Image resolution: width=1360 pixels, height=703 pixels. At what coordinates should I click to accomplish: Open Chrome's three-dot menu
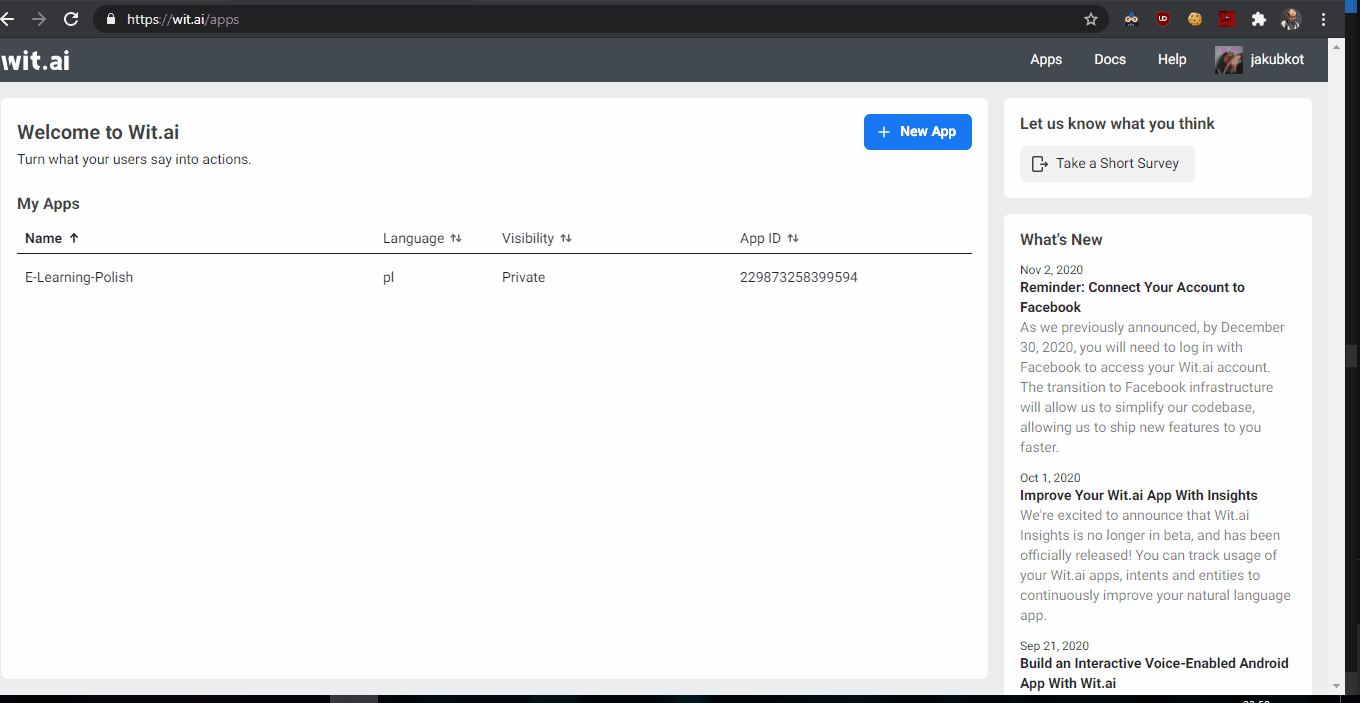click(x=1323, y=19)
